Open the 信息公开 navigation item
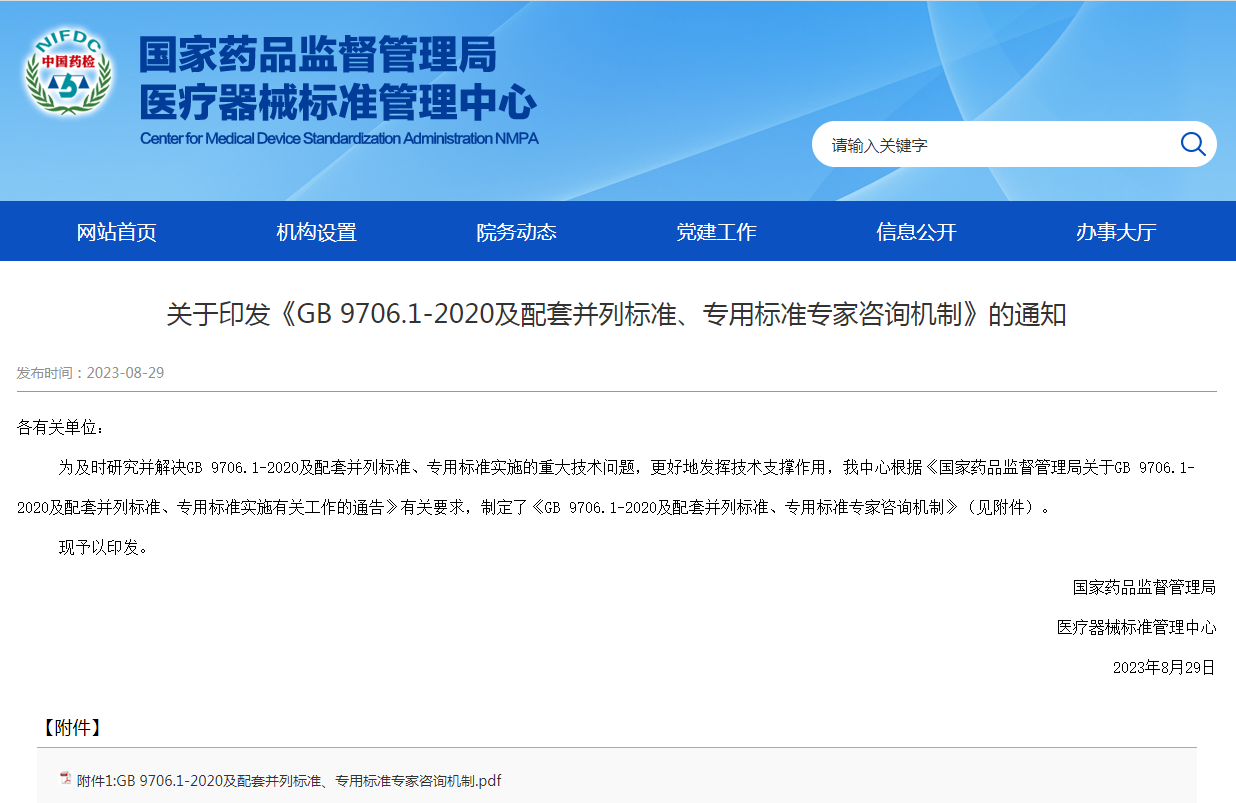The height and width of the screenshot is (803, 1236). click(916, 232)
